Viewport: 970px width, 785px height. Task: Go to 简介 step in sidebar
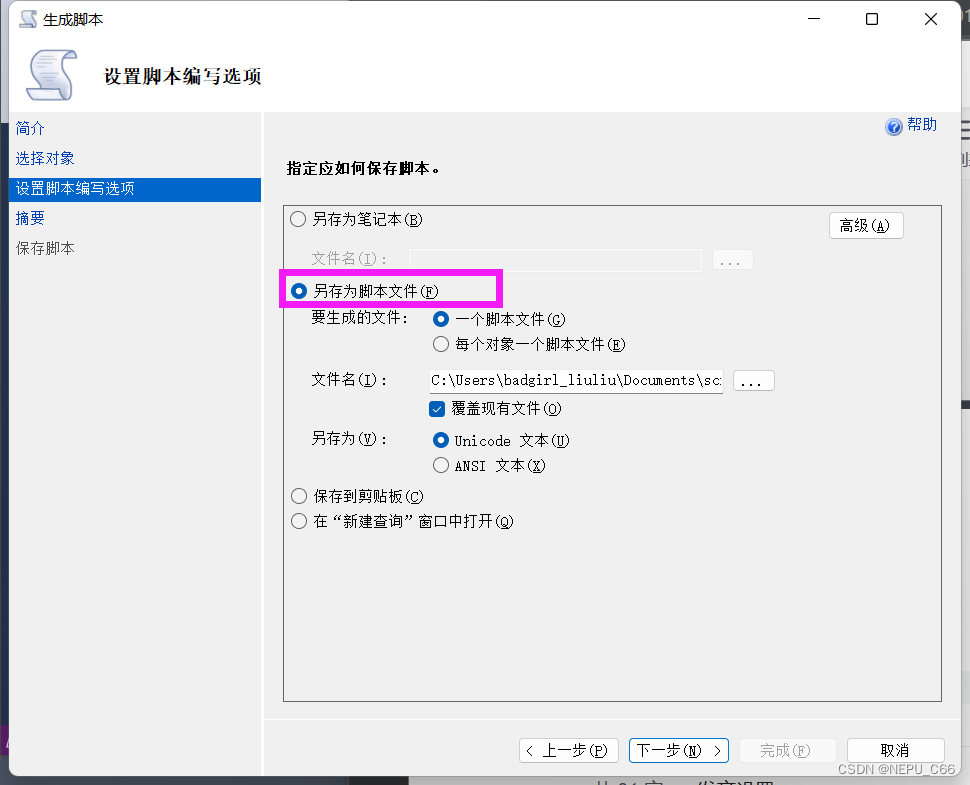click(30, 129)
